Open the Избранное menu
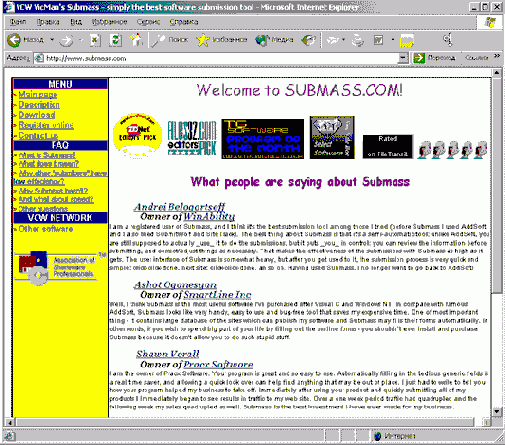The width and height of the screenshot is (505, 445). 109,22
